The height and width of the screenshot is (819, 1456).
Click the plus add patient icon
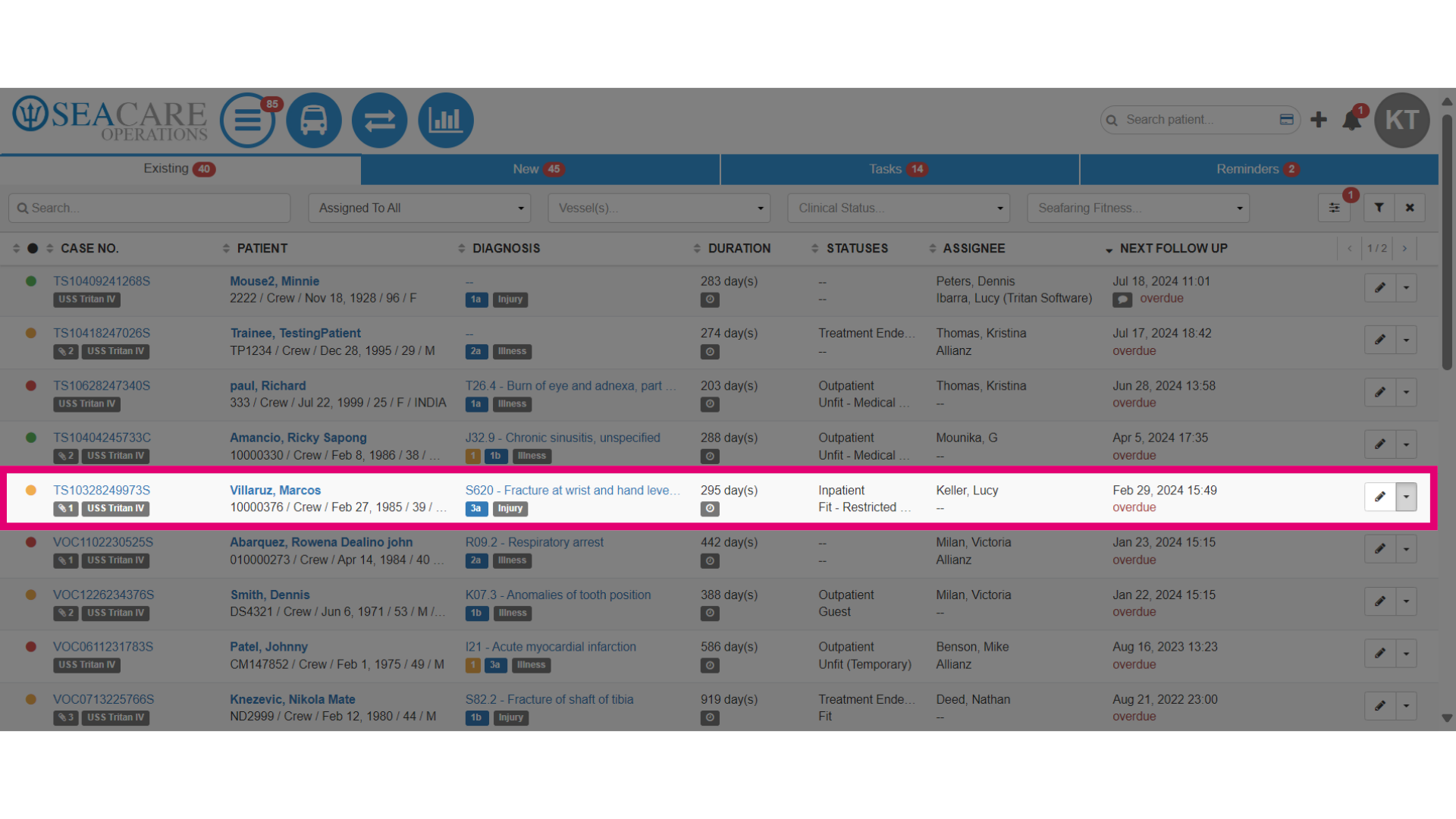tap(1319, 120)
